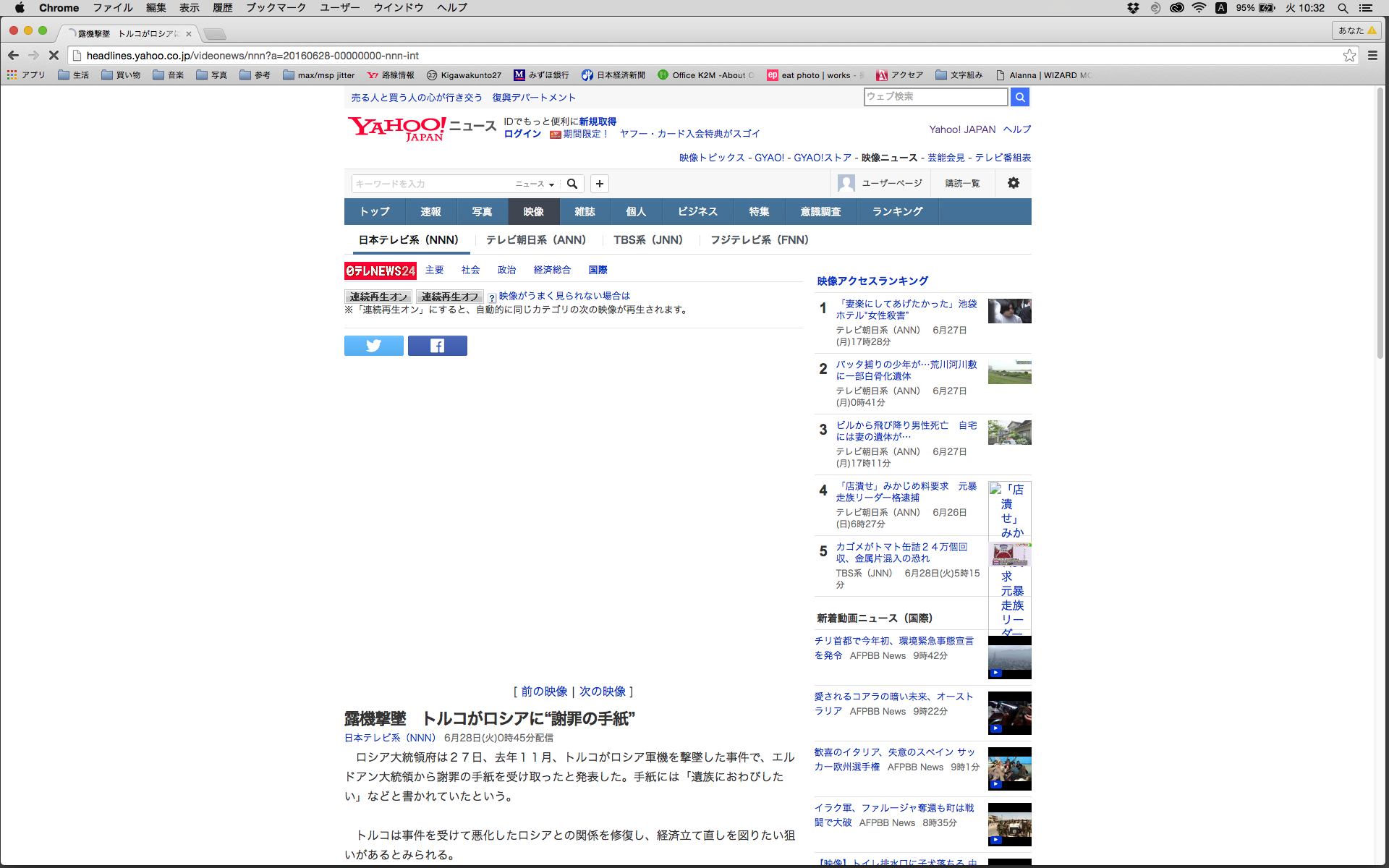Open the ログイン login link
The height and width of the screenshot is (868, 1389).
[x=522, y=134]
